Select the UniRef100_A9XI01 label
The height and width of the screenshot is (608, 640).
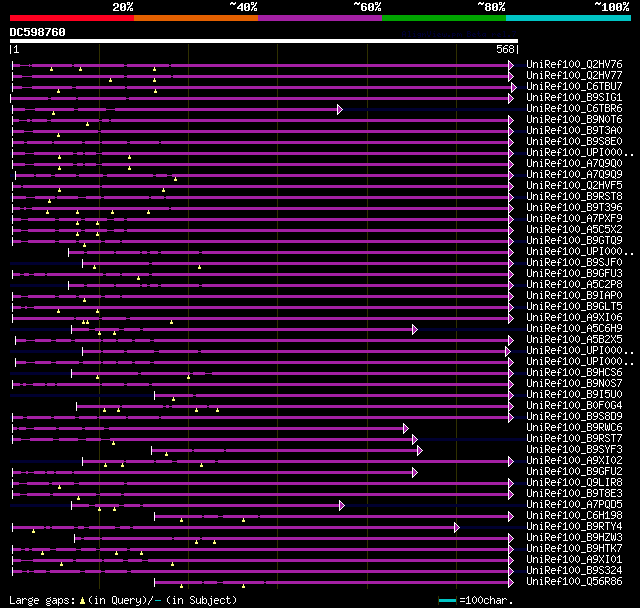(574, 560)
